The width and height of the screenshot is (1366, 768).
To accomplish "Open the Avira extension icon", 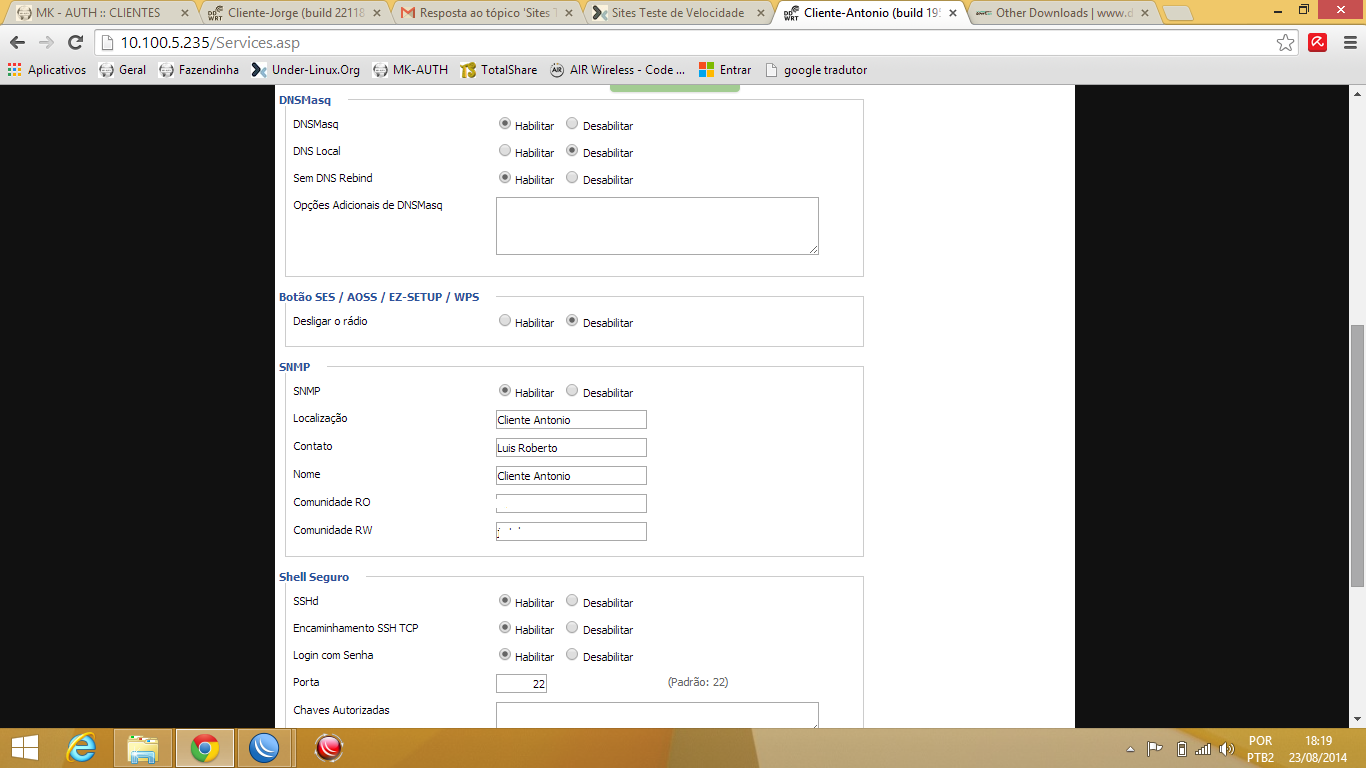I will pos(1318,43).
